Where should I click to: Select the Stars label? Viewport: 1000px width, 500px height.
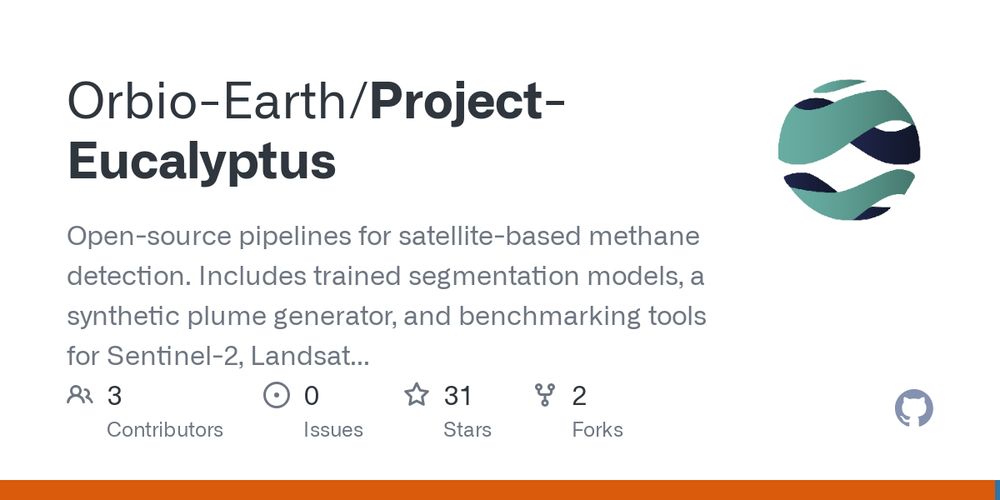click(467, 430)
